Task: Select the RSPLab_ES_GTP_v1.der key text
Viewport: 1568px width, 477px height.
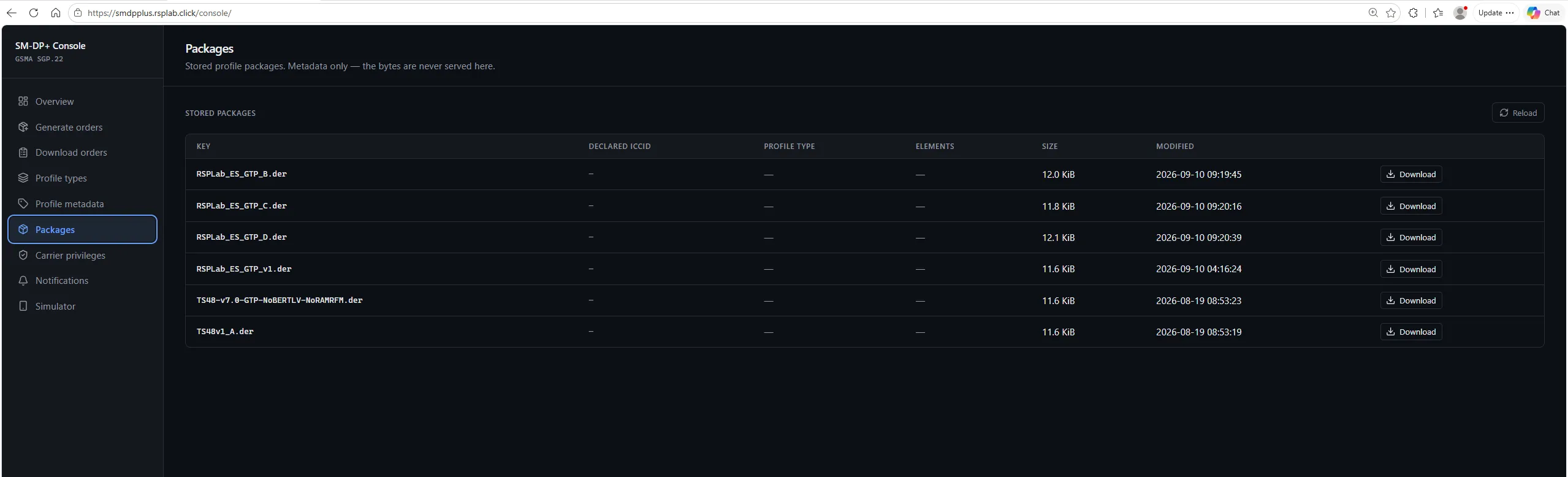Action: click(244, 269)
